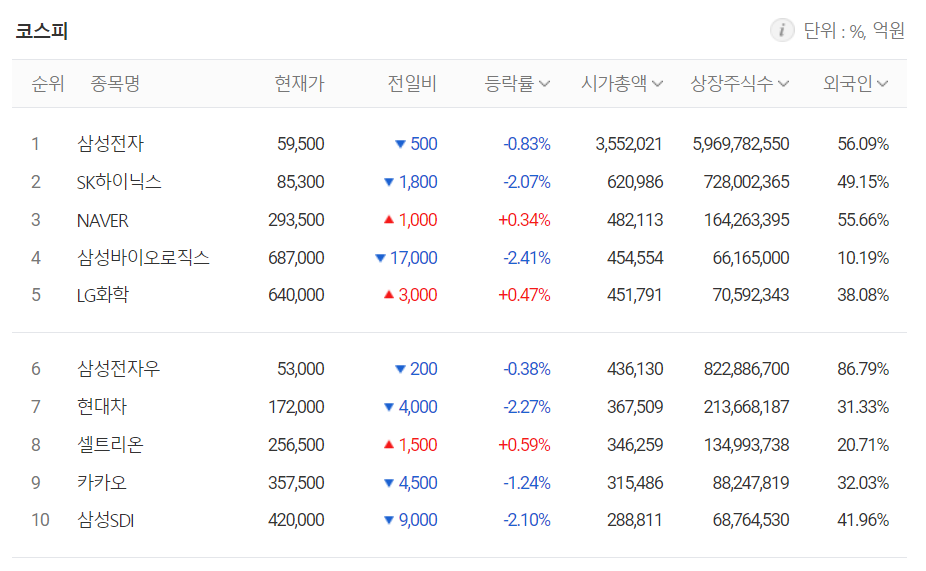
Task: Click LG화학 change rate +0.47%
Action: click(x=524, y=295)
